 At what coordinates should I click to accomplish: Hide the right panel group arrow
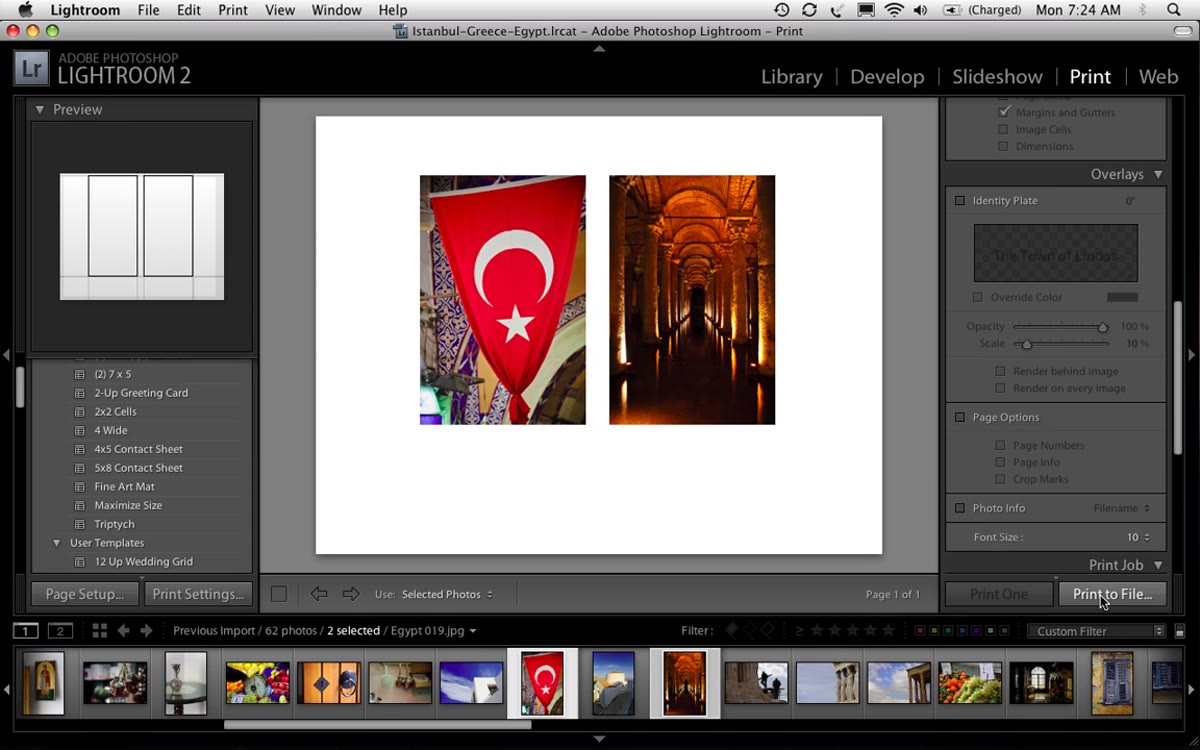coord(1192,355)
